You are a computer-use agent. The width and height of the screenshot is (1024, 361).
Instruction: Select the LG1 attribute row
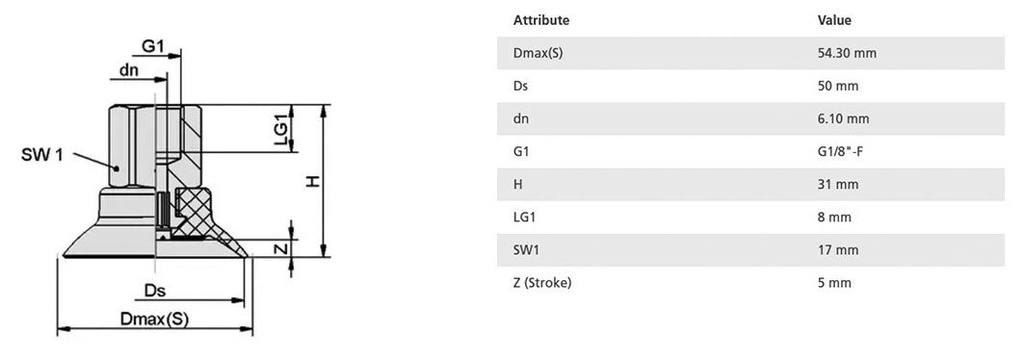coord(750,217)
